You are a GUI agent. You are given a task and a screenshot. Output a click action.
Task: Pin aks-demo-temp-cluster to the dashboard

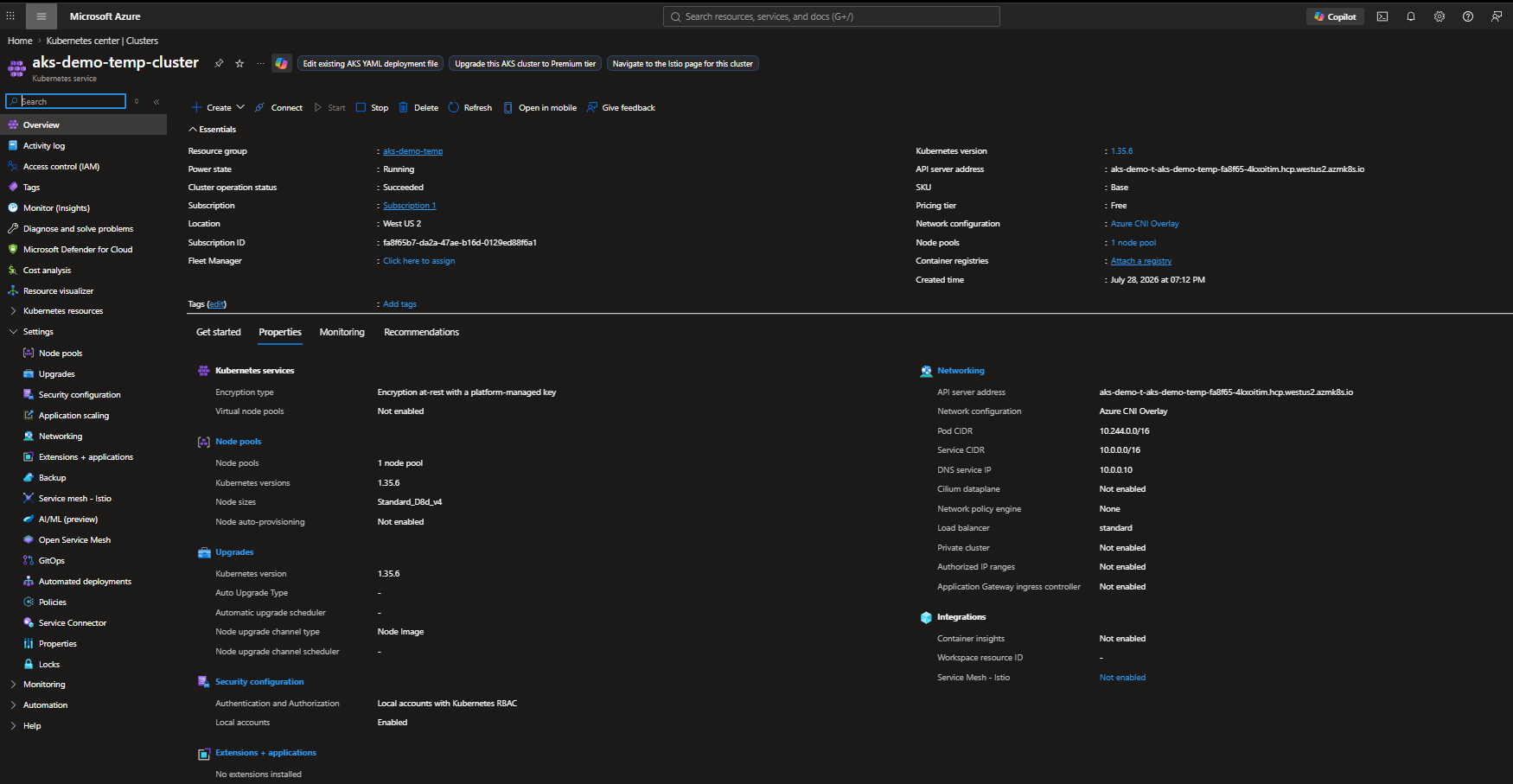[219, 63]
